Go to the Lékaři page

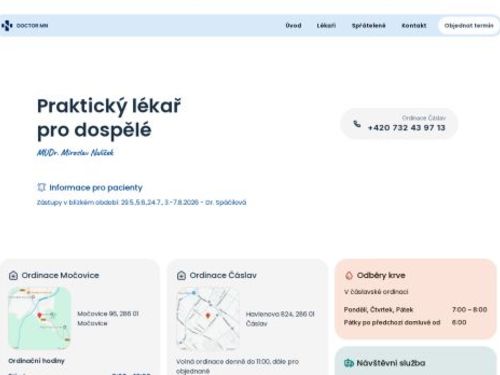[x=326, y=26]
